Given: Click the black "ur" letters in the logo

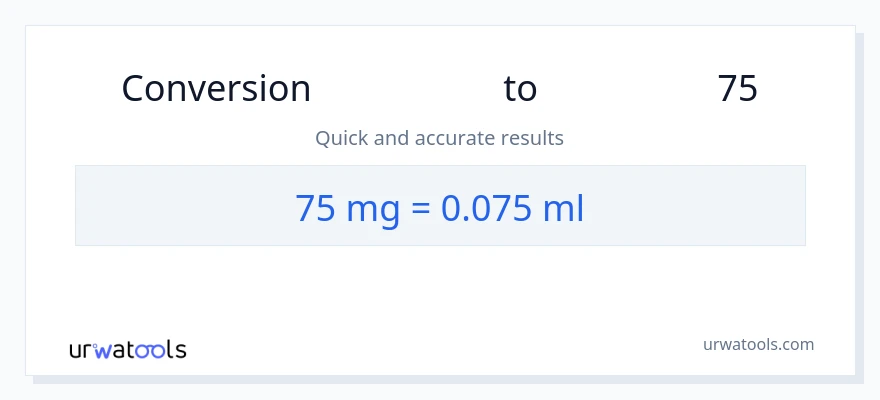Looking at the screenshot, I should click(x=81, y=350).
